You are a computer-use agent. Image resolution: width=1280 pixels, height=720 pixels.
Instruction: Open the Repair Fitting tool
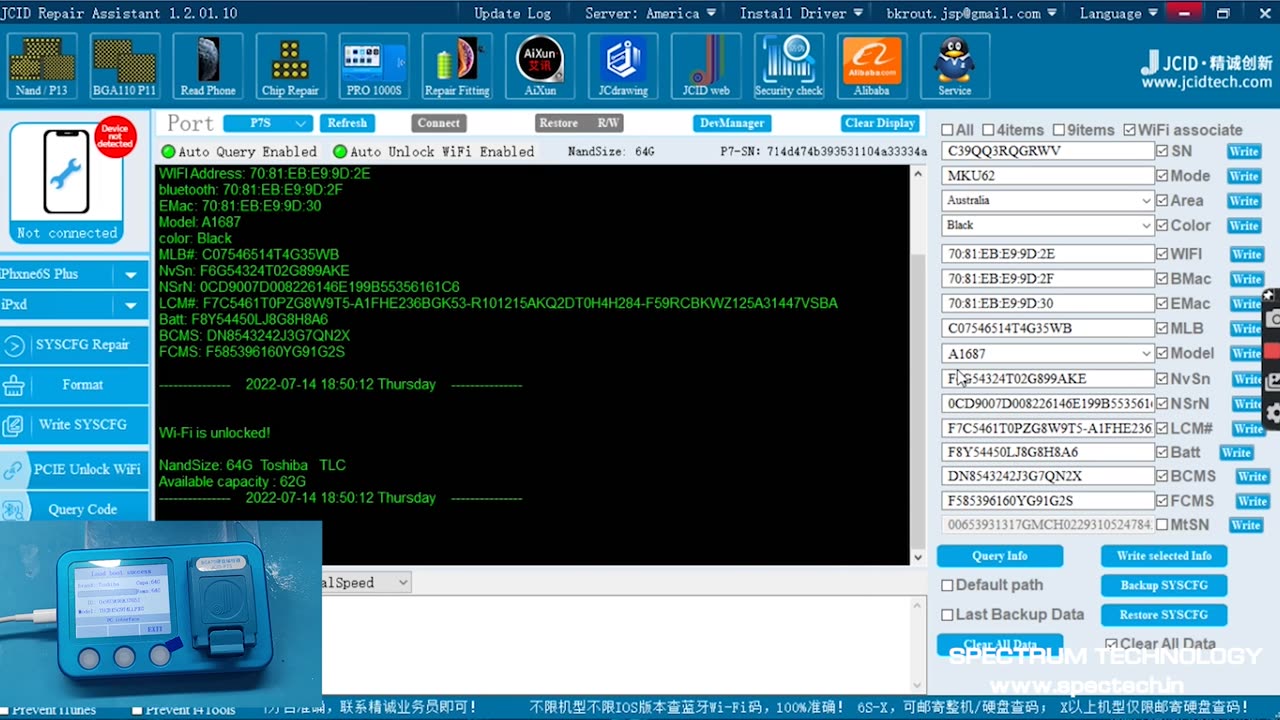[457, 66]
